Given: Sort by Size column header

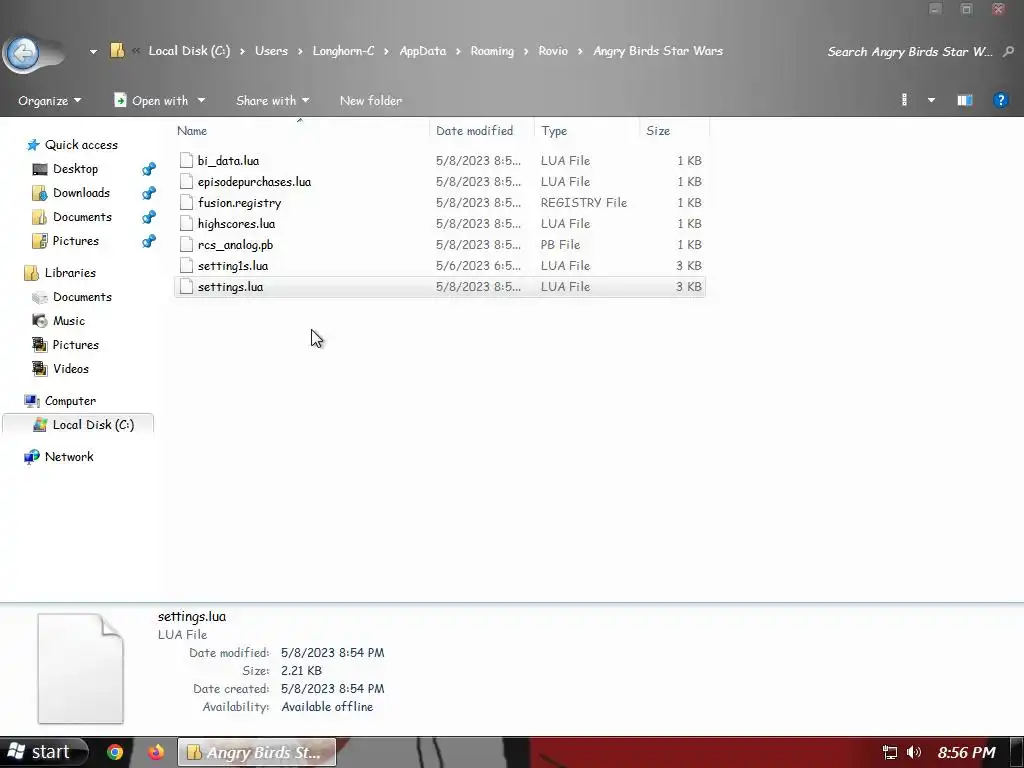Looking at the screenshot, I should (675, 131).
